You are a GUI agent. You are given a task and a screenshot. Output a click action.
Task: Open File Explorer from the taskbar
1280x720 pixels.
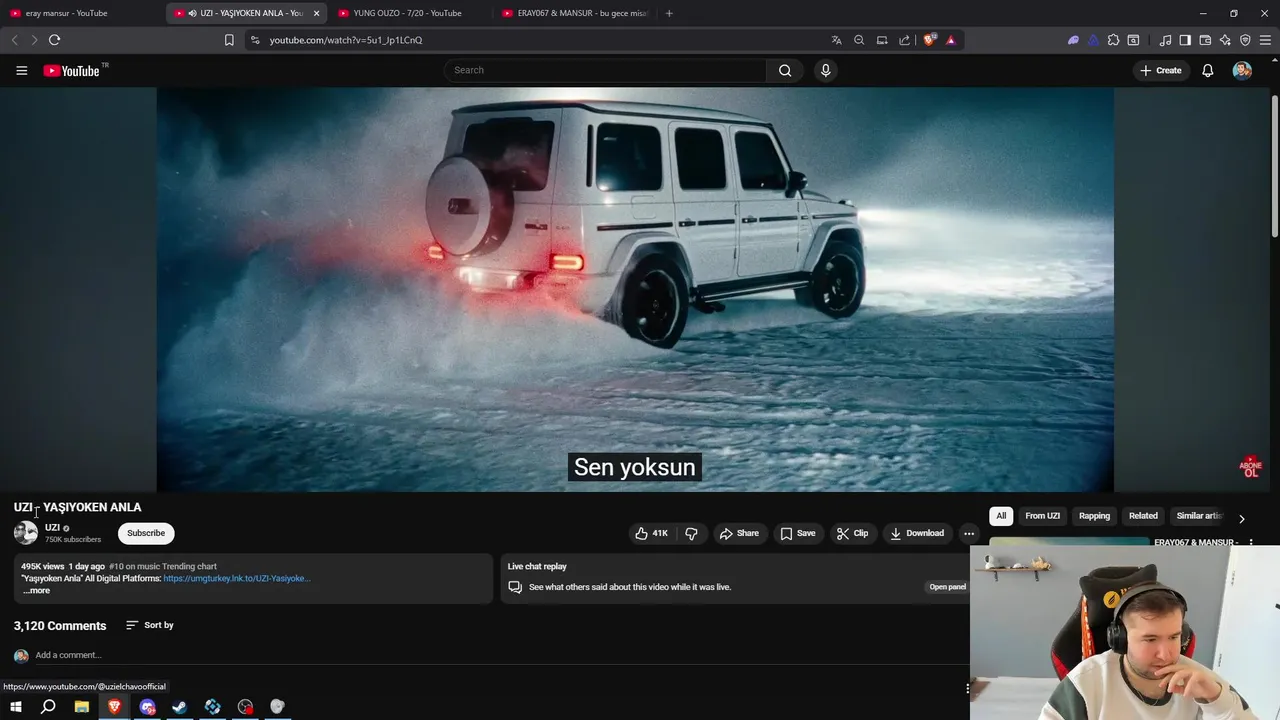(x=81, y=707)
